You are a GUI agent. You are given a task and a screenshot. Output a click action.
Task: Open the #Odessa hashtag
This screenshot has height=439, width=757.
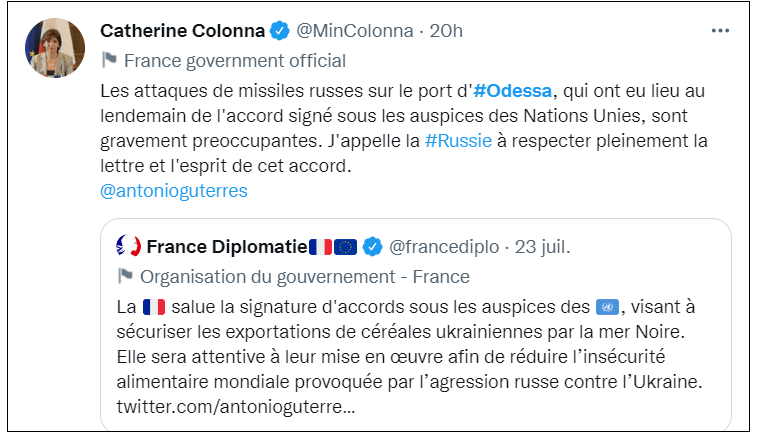513,89
